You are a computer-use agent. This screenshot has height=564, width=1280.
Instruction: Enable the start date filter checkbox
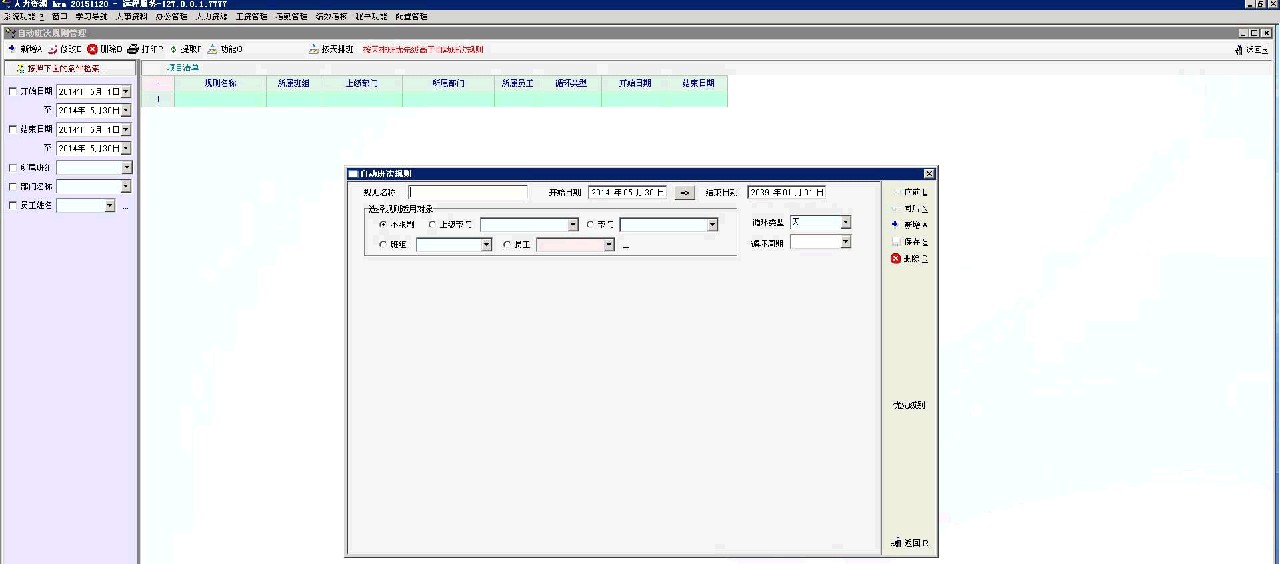coord(12,92)
